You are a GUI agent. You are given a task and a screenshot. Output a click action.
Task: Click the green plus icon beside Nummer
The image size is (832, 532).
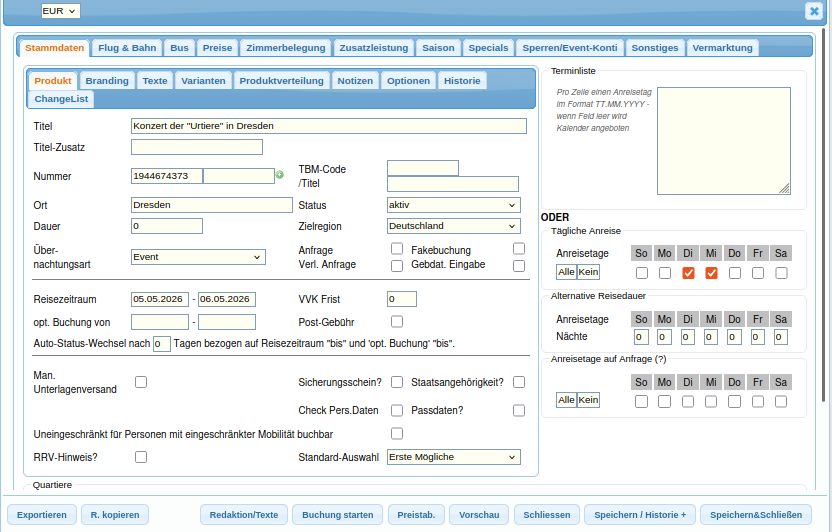[280, 175]
